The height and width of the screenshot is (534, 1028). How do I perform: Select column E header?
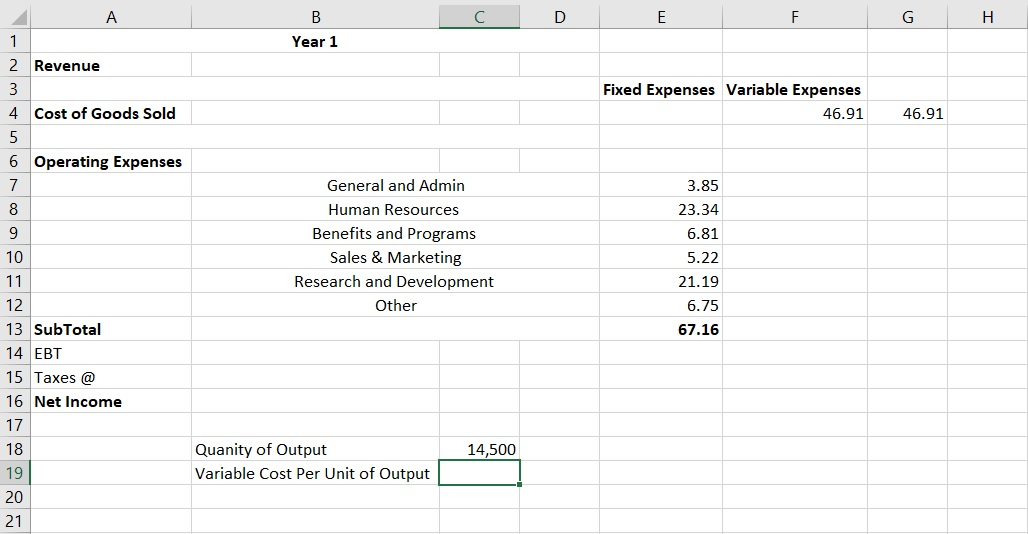click(661, 17)
